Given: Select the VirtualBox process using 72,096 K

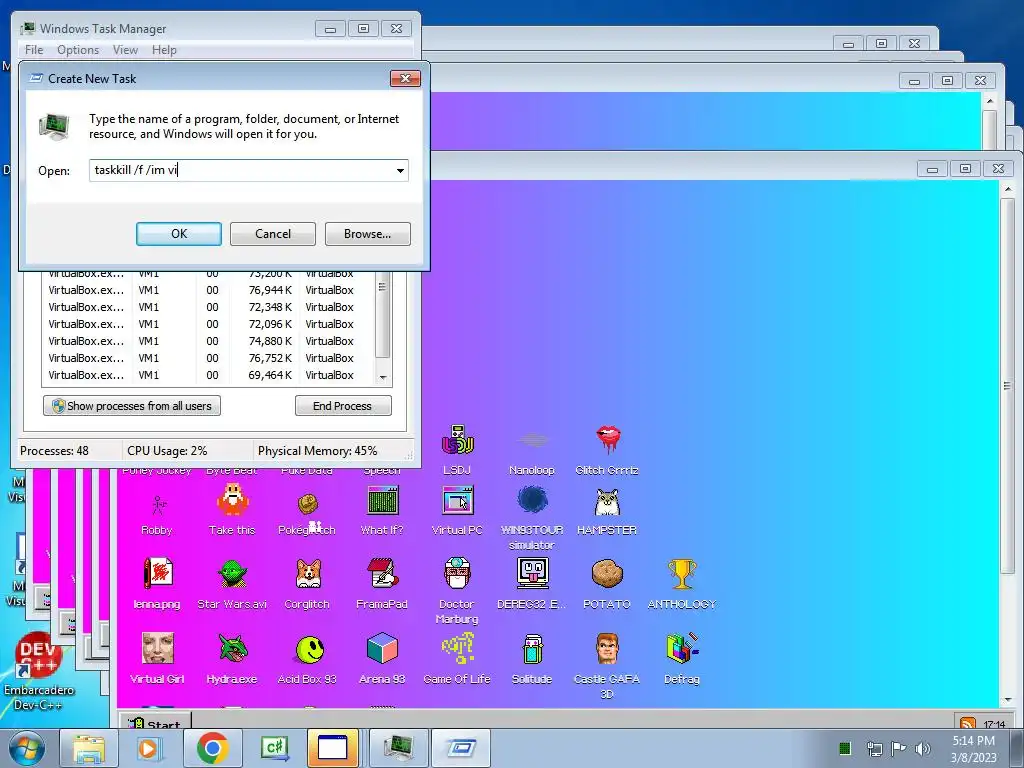Looking at the screenshot, I should (x=209, y=324).
